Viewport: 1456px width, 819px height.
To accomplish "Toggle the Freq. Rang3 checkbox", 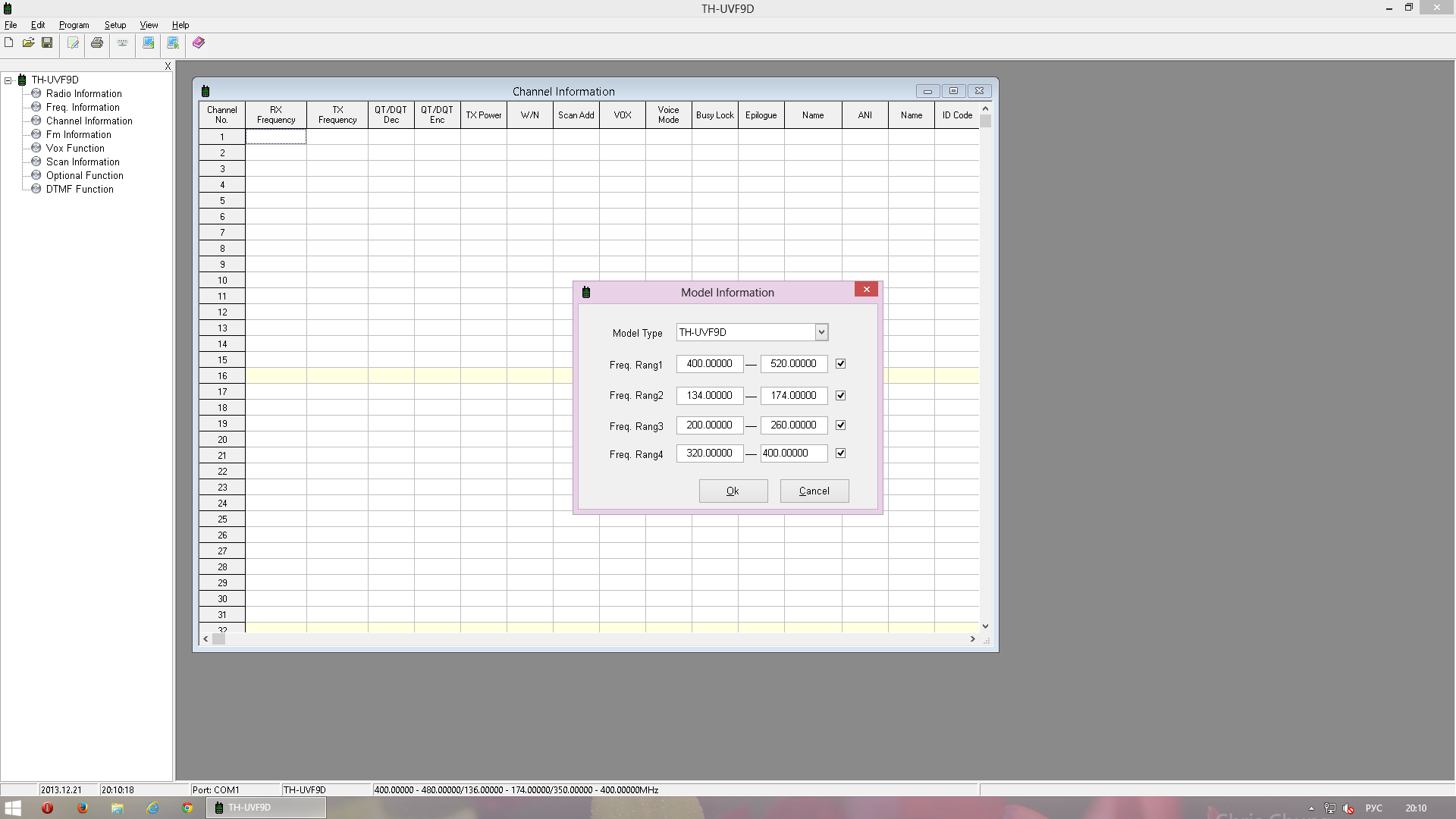I will coord(840,425).
